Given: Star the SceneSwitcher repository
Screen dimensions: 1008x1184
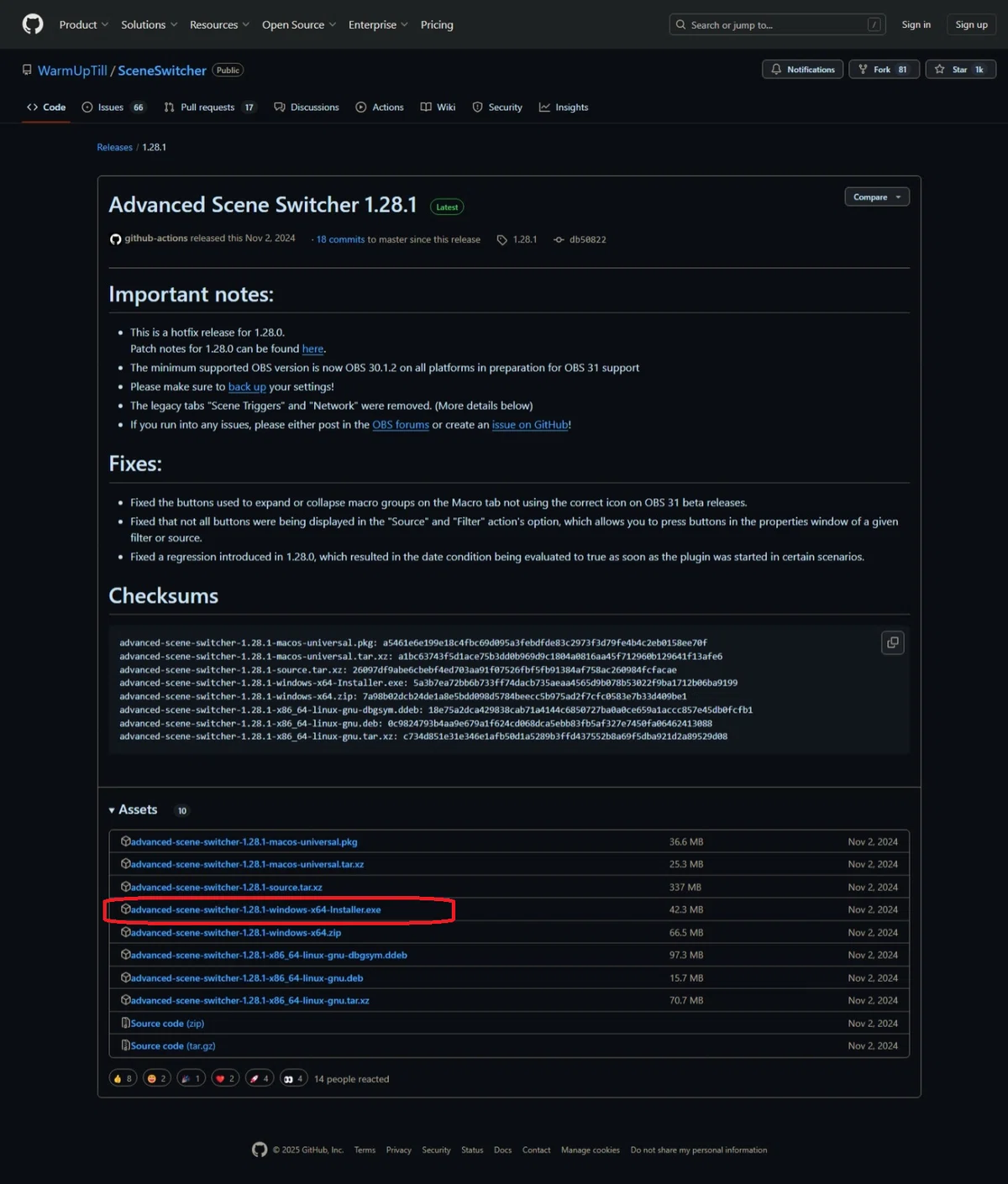Looking at the screenshot, I should [961, 70].
